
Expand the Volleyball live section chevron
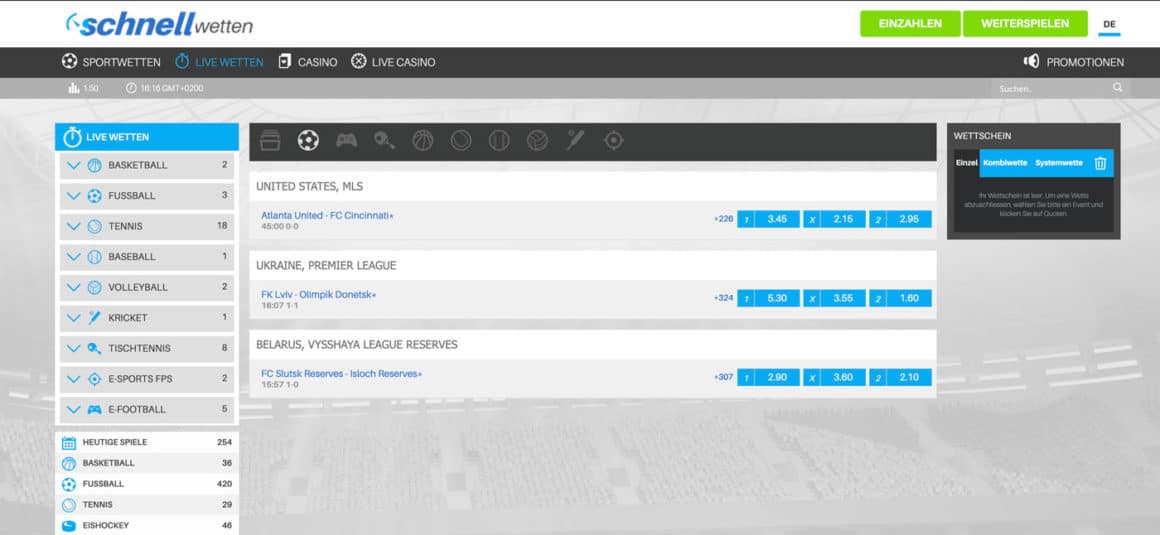[73, 287]
